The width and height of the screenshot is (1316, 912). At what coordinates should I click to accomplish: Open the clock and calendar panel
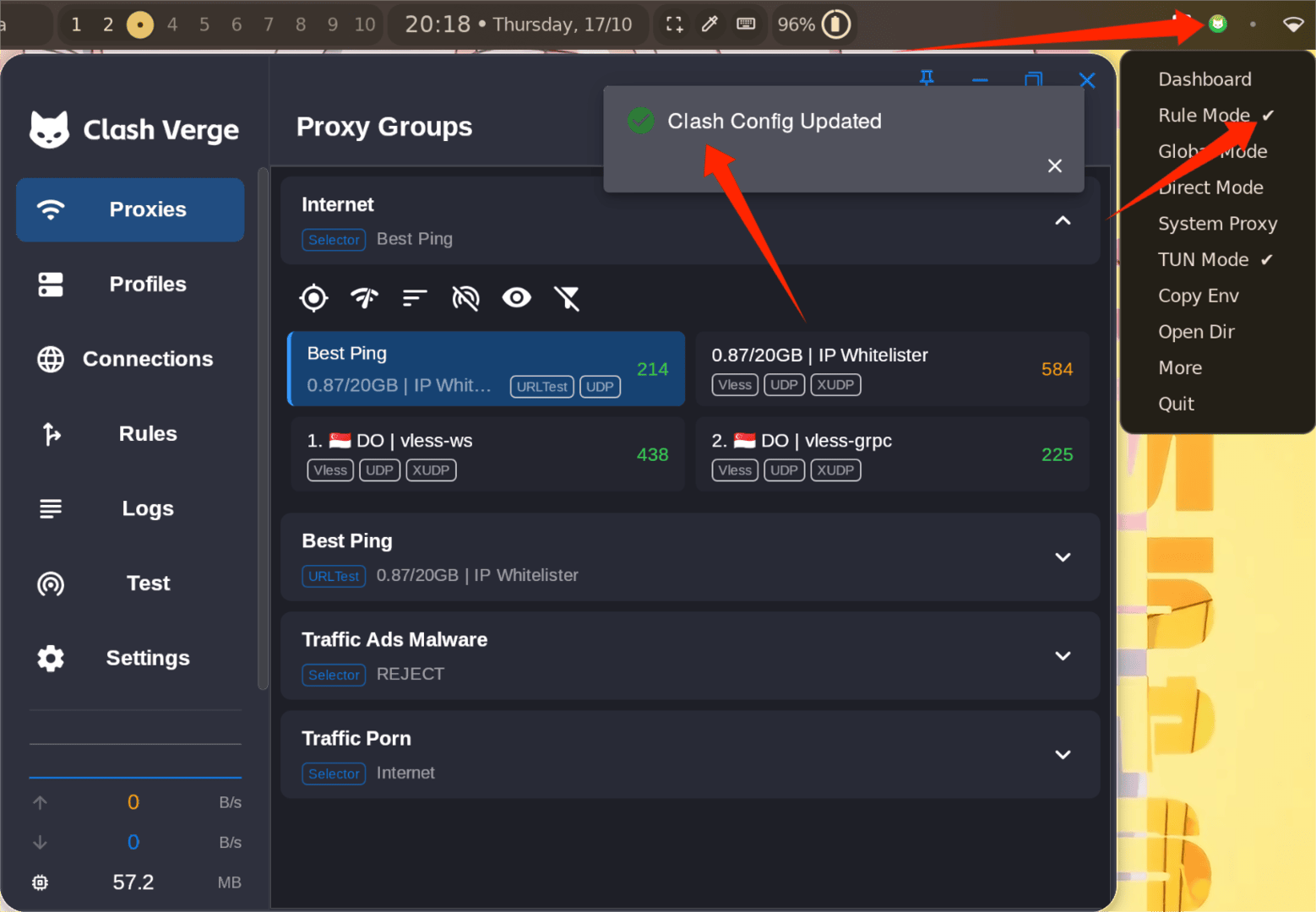(518, 24)
